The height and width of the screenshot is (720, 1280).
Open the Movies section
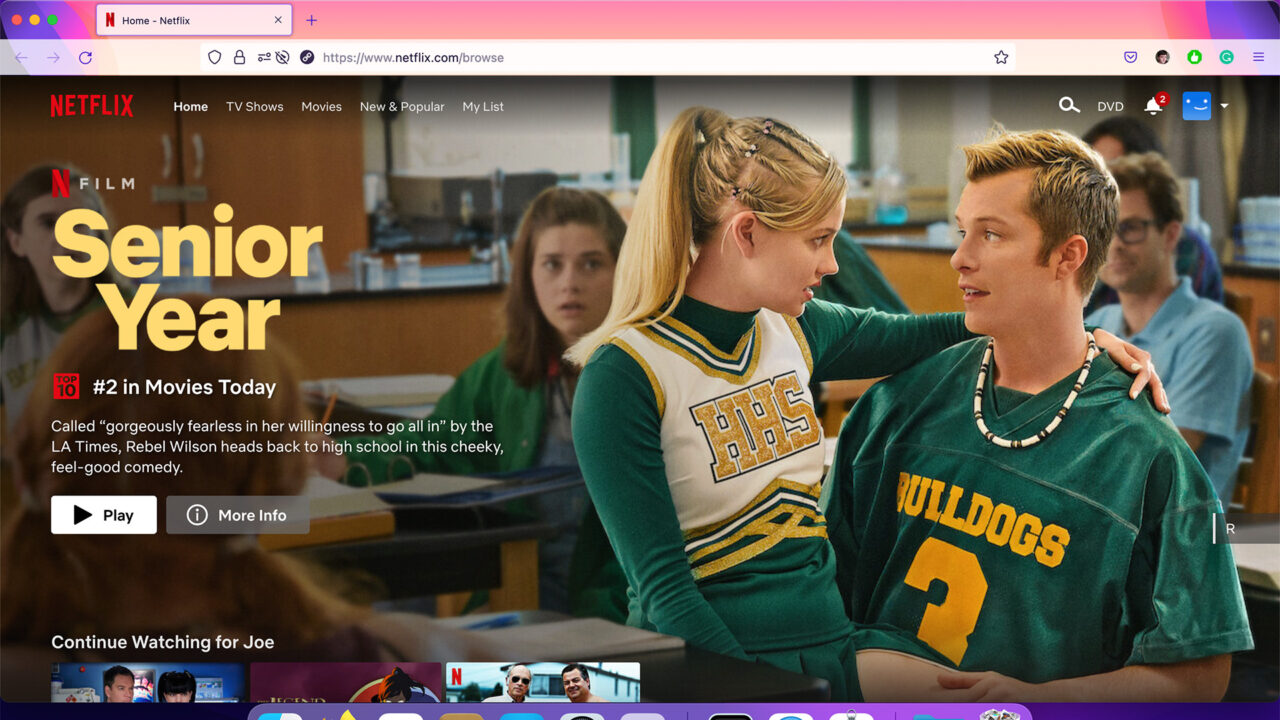pos(321,106)
